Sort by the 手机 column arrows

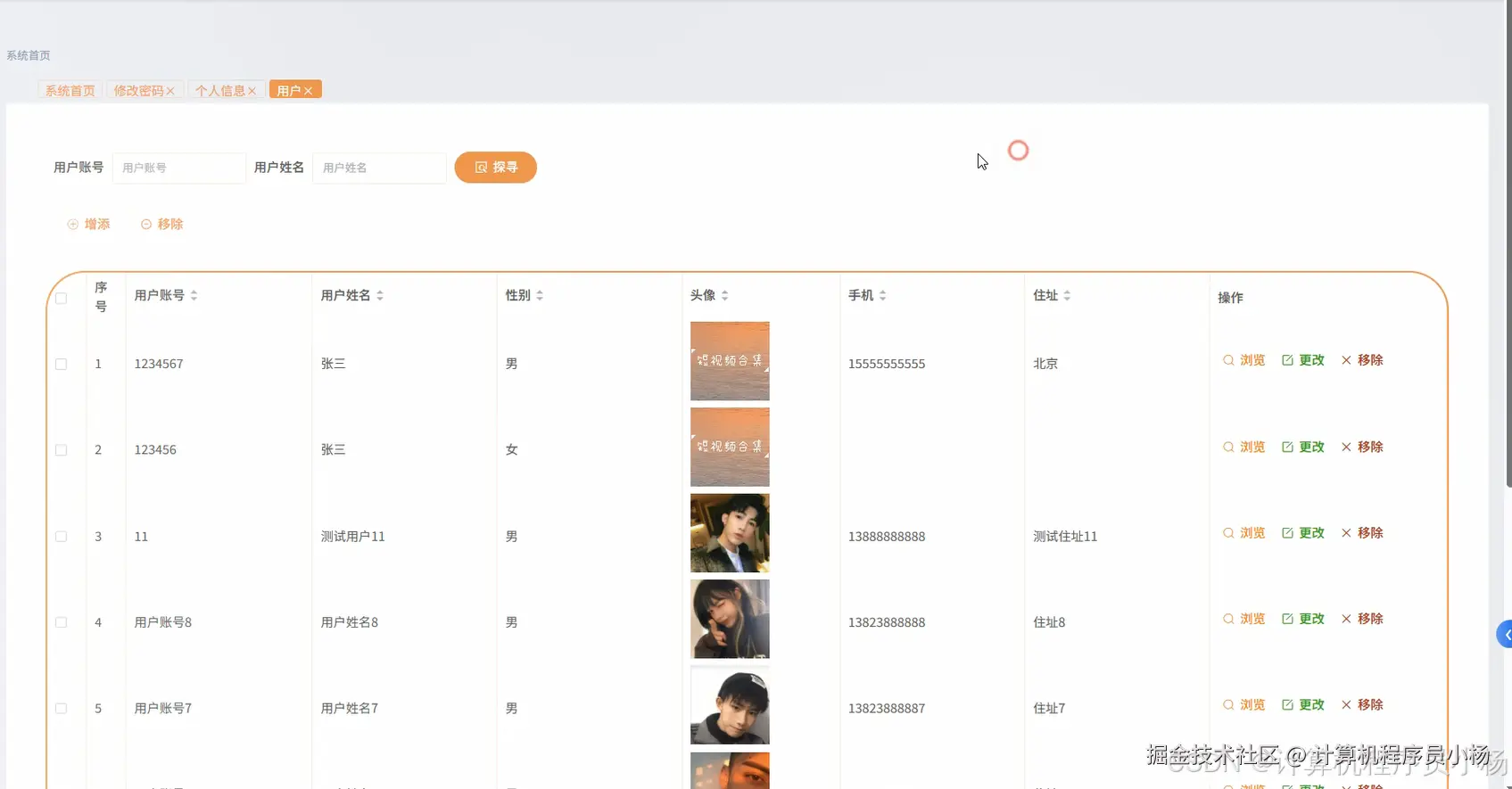click(882, 295)
